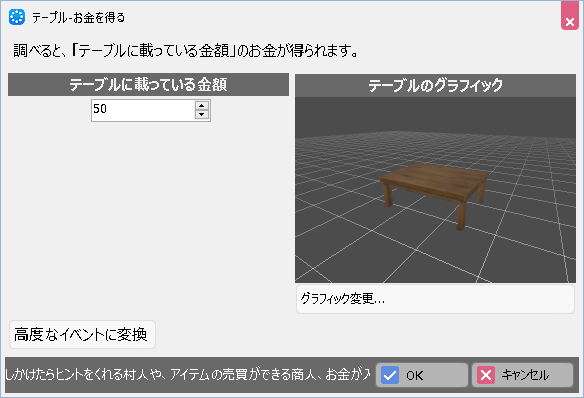
Task: Click the テーブルのグラフィック header
Action: click(x=435, y=85)
